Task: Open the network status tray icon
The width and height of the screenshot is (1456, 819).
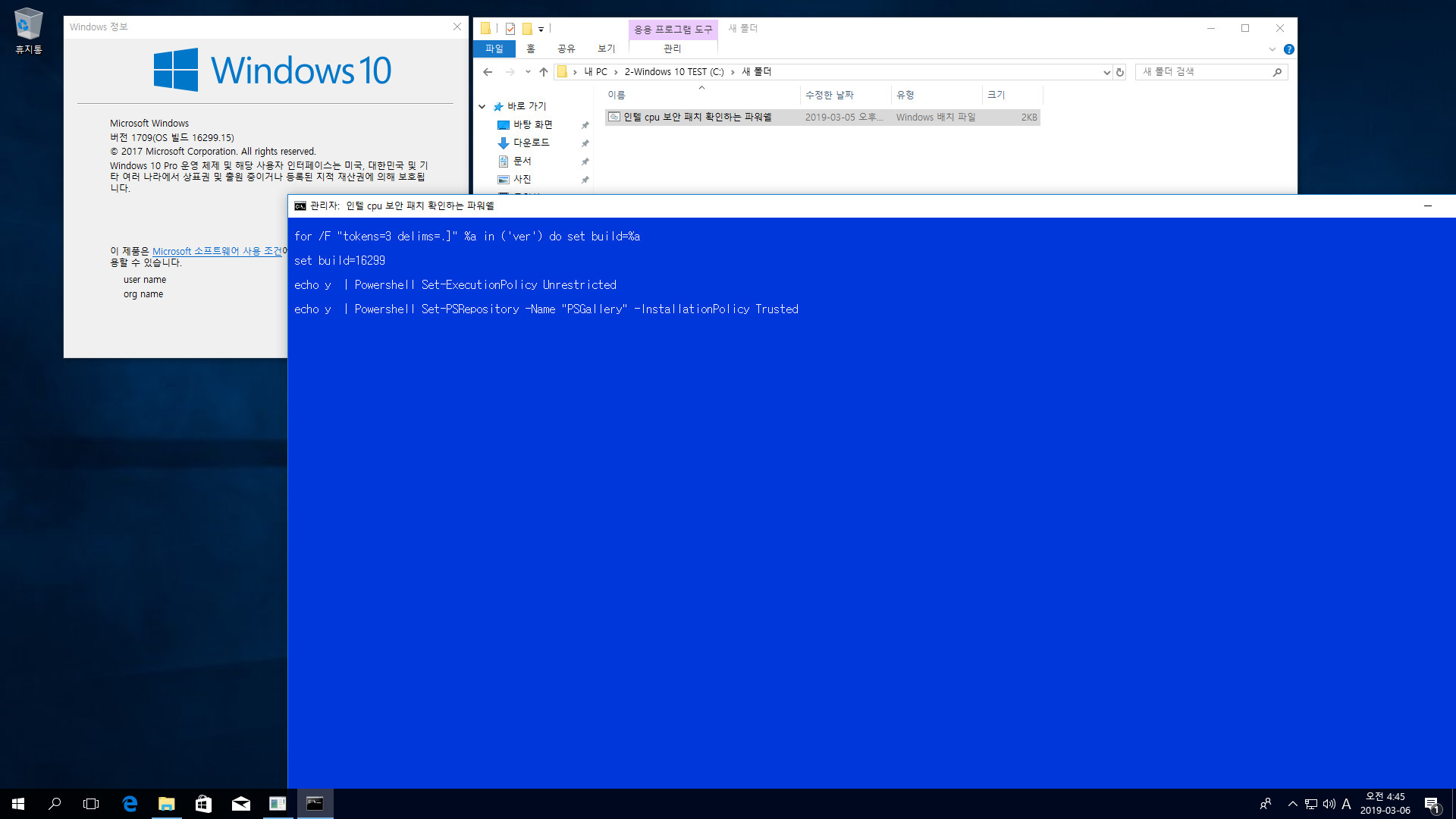Action: (1310, 804)
